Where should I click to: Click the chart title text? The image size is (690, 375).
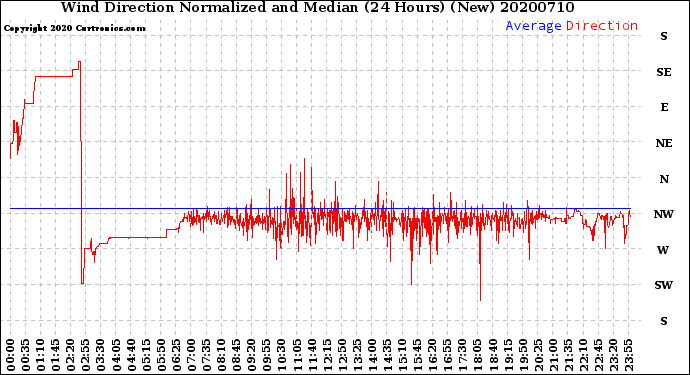[x=317, y=7]
